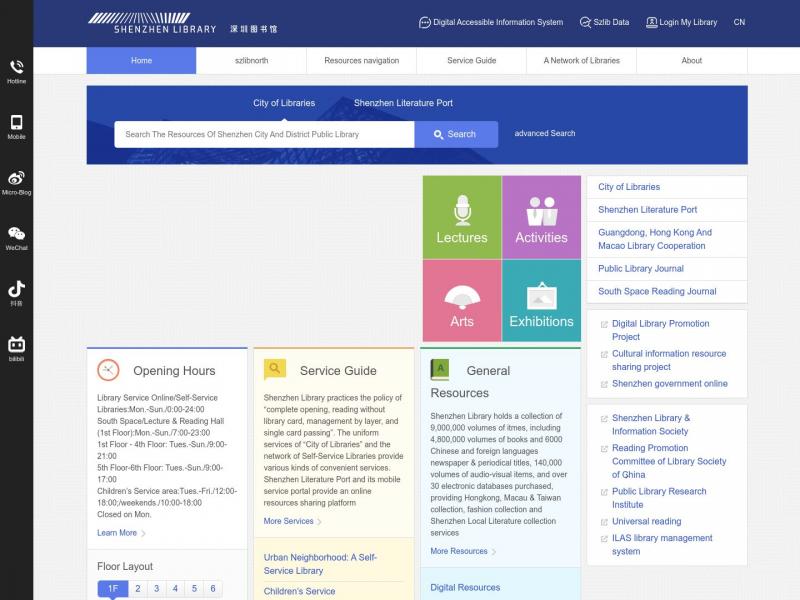Open the Arts fan tile
Viewport: 800px width, 600px height.
click(x=462, y=301)
